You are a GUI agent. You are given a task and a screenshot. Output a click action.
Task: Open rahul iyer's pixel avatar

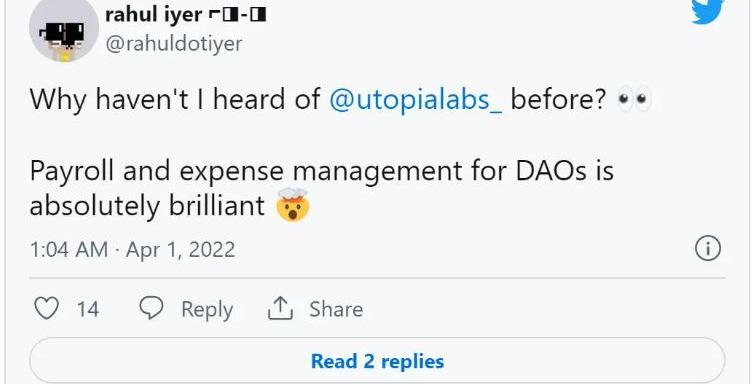64,31
